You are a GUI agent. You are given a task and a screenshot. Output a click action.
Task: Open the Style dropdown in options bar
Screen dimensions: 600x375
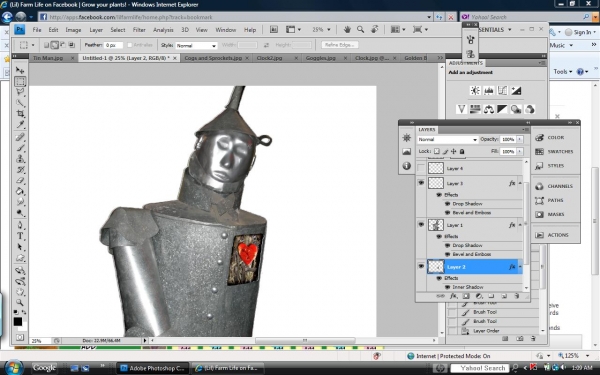[x=196, y=45]
